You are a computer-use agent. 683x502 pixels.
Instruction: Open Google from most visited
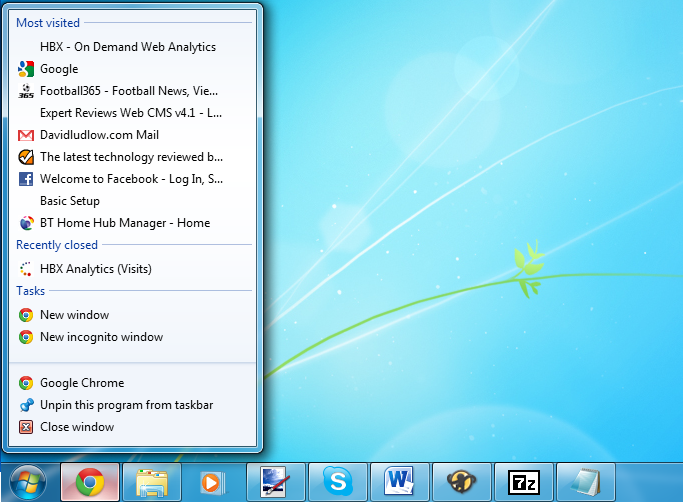click(x=132, y=69)
